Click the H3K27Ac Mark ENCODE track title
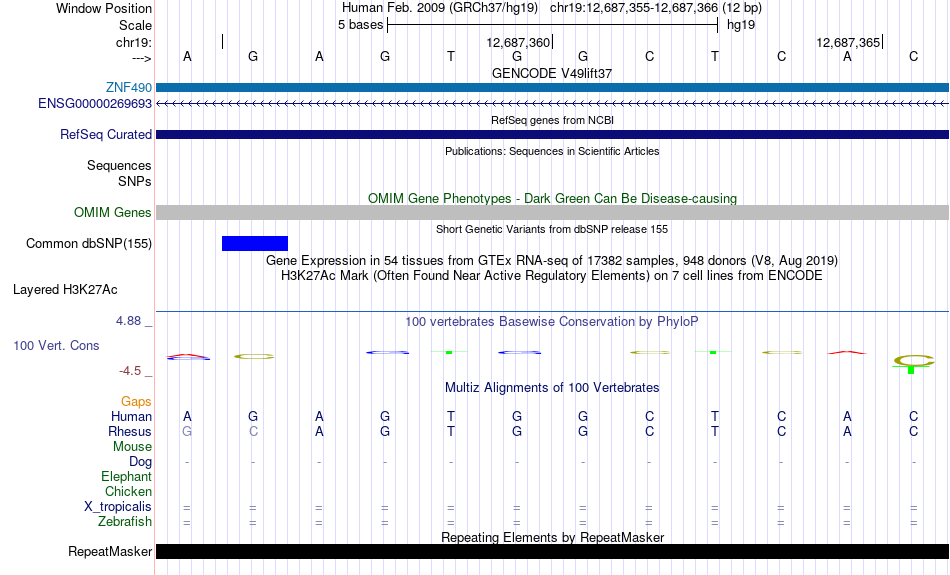This screenshot has height=575, width=950. 552,276
